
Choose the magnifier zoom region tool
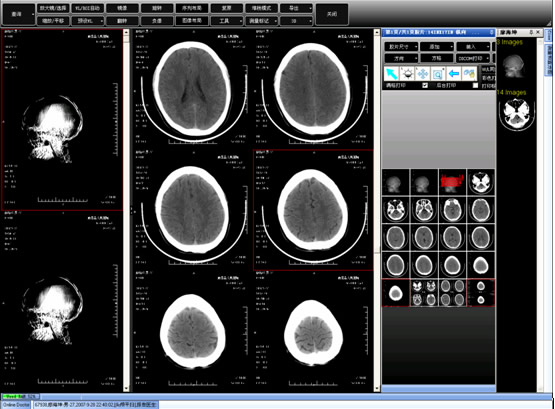[x=438, y=74]
